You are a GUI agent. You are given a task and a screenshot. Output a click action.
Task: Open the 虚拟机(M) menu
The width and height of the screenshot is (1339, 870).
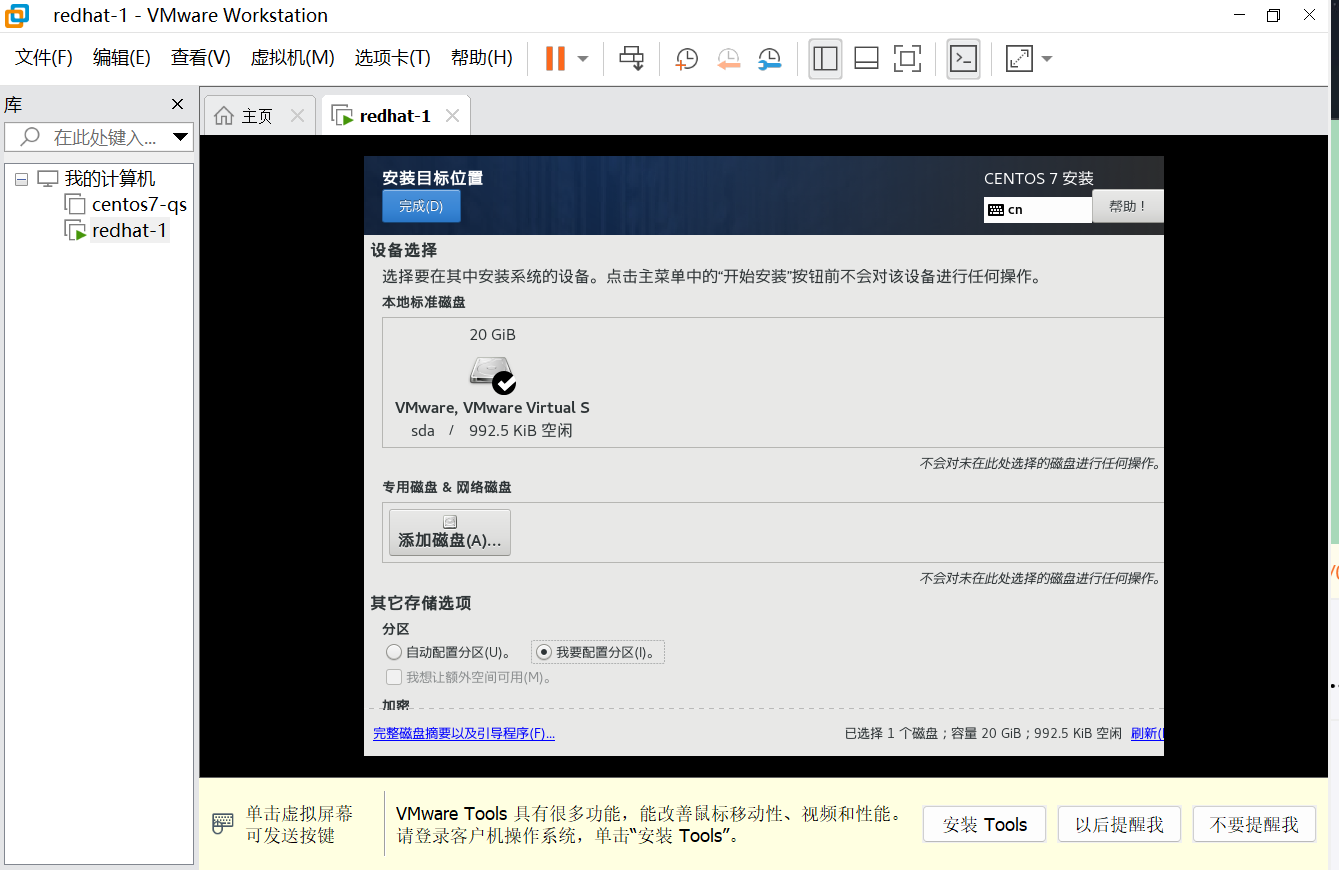pos(292,58)
